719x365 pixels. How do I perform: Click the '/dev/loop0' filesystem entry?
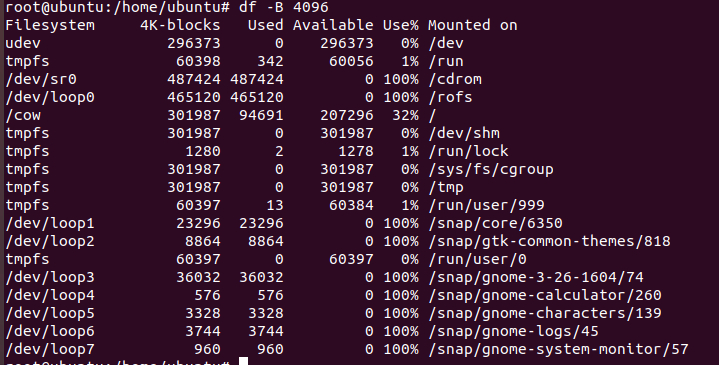coord(50,97)
